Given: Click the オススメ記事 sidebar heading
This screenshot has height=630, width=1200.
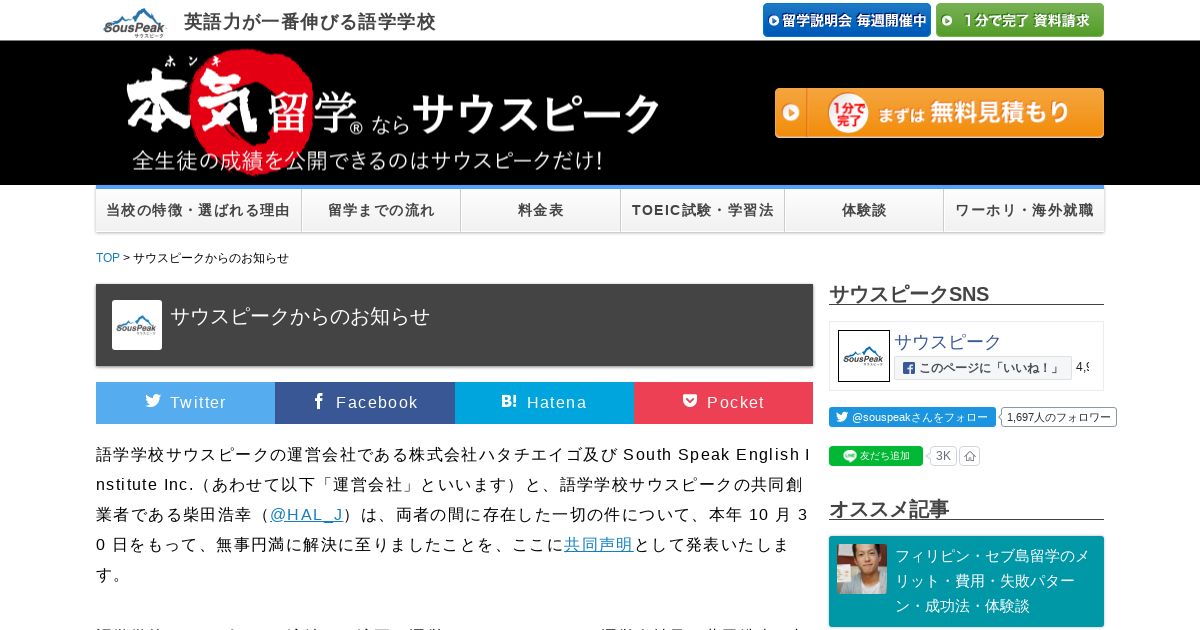Looking at the screenshot, I should [x=889, y=509].
